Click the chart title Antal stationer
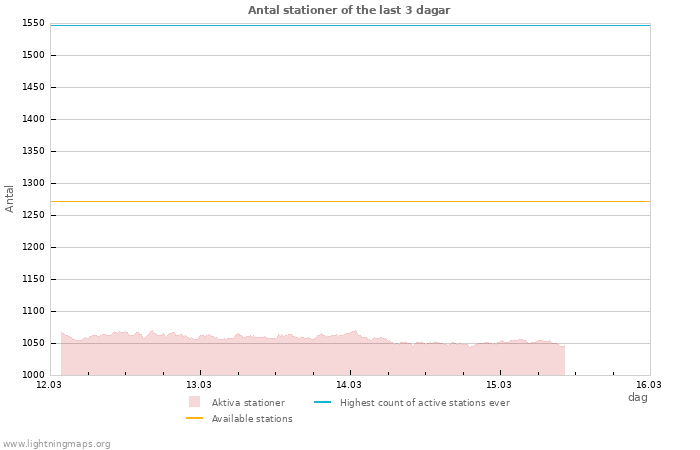This screenshot has height=450, width=700. click(349, 10)
